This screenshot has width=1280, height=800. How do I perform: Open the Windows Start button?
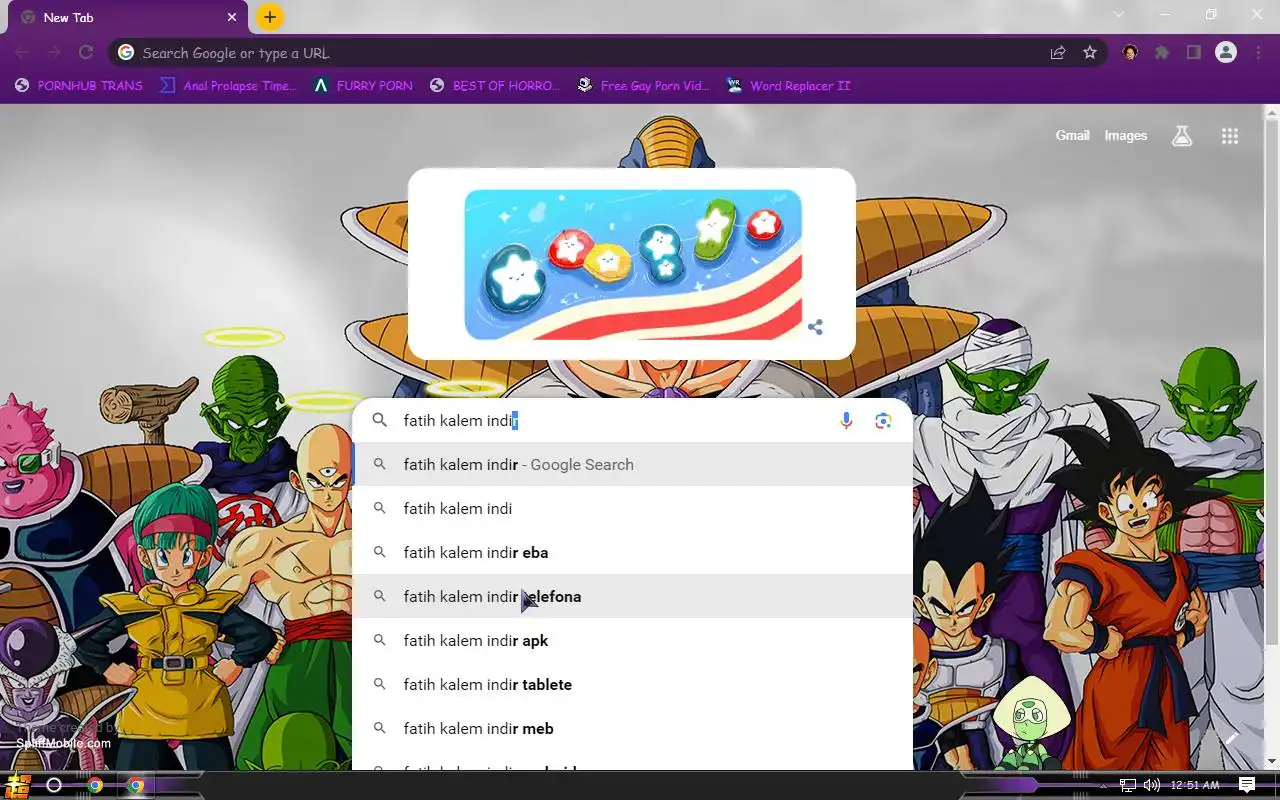pyautogui.click(x=18, y=785)
